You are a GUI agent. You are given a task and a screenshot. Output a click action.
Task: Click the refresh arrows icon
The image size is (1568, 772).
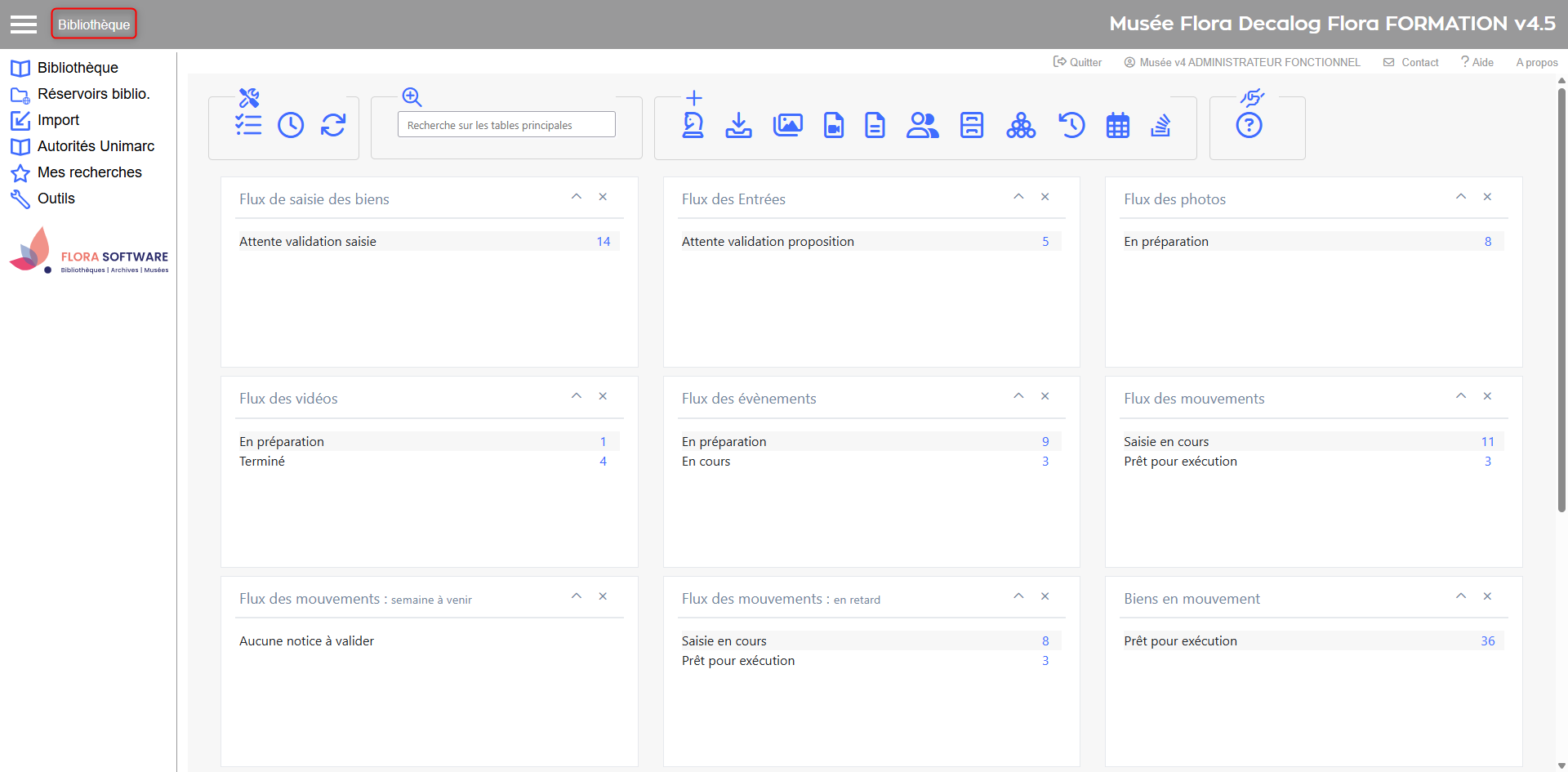(333, 125)
